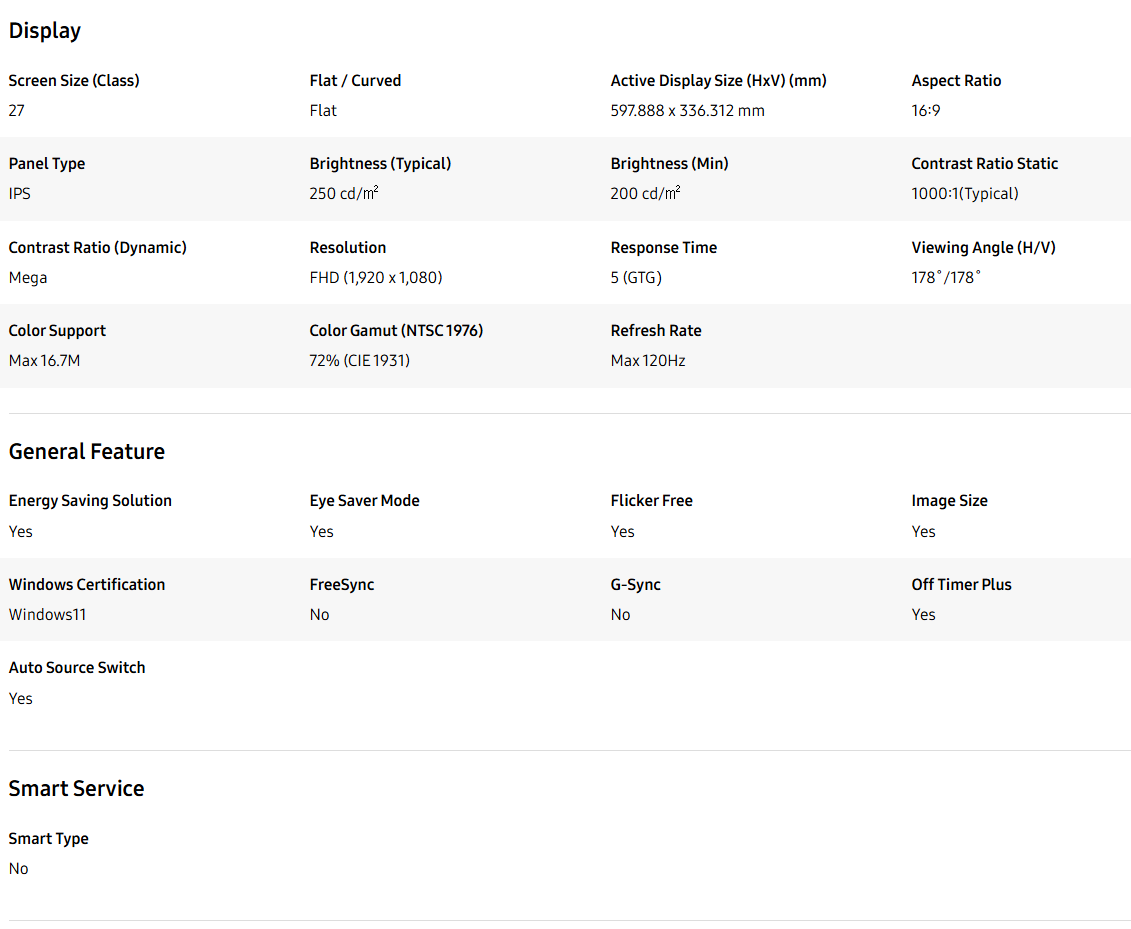Click the Windows11 certification value

point(47,615)
